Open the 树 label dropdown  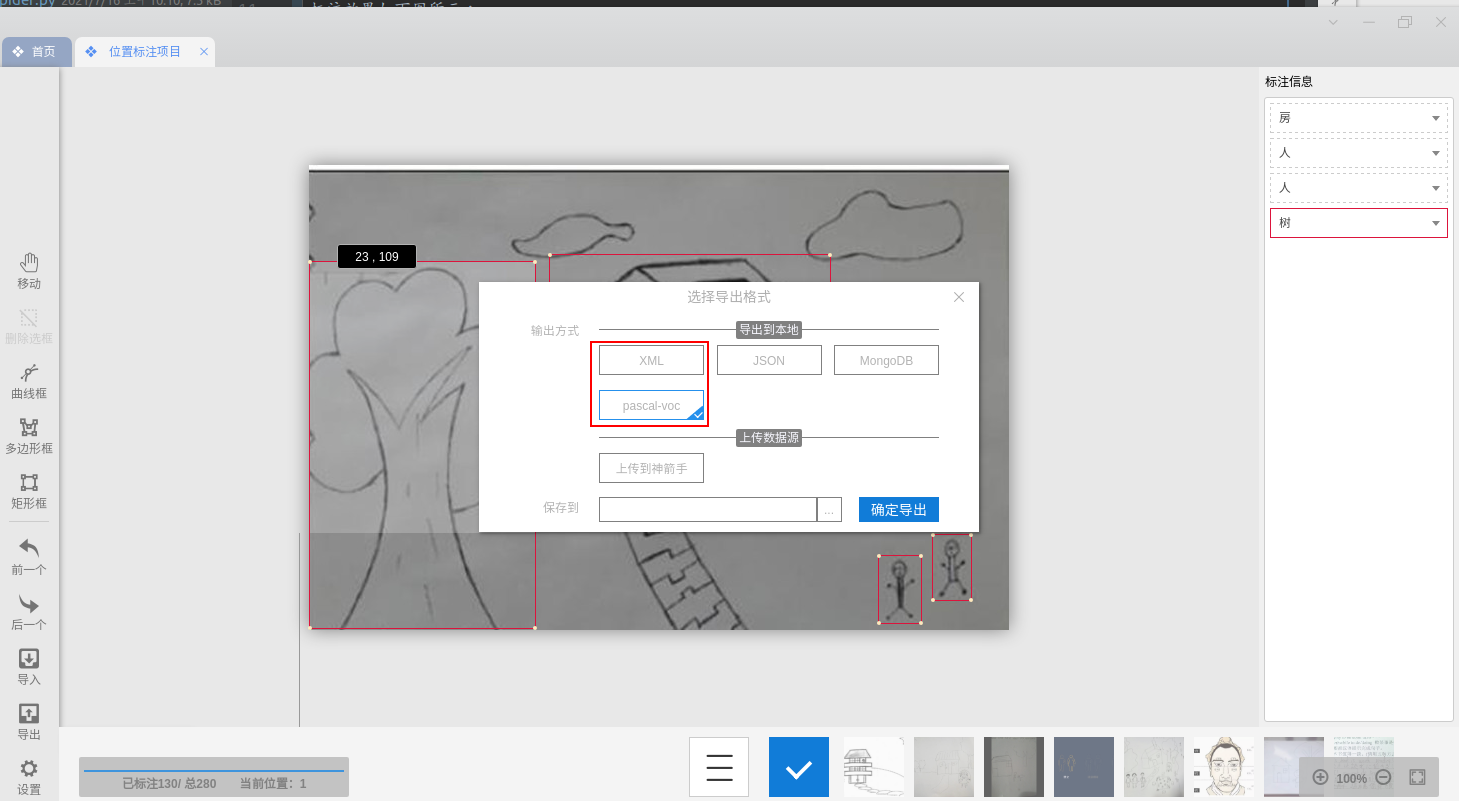pos(1359,223)
